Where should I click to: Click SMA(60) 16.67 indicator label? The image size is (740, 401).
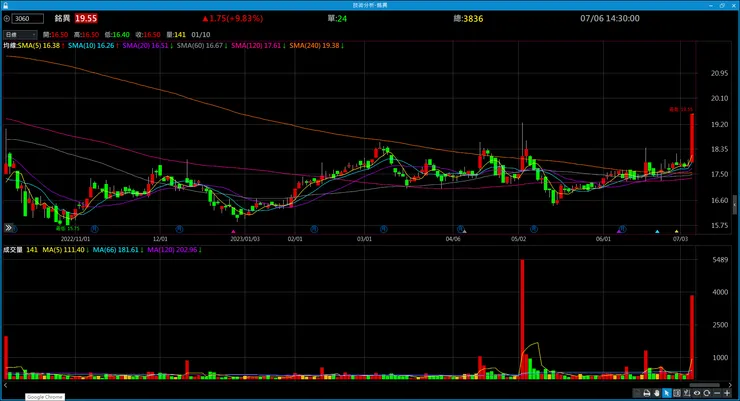pos(202,46)
